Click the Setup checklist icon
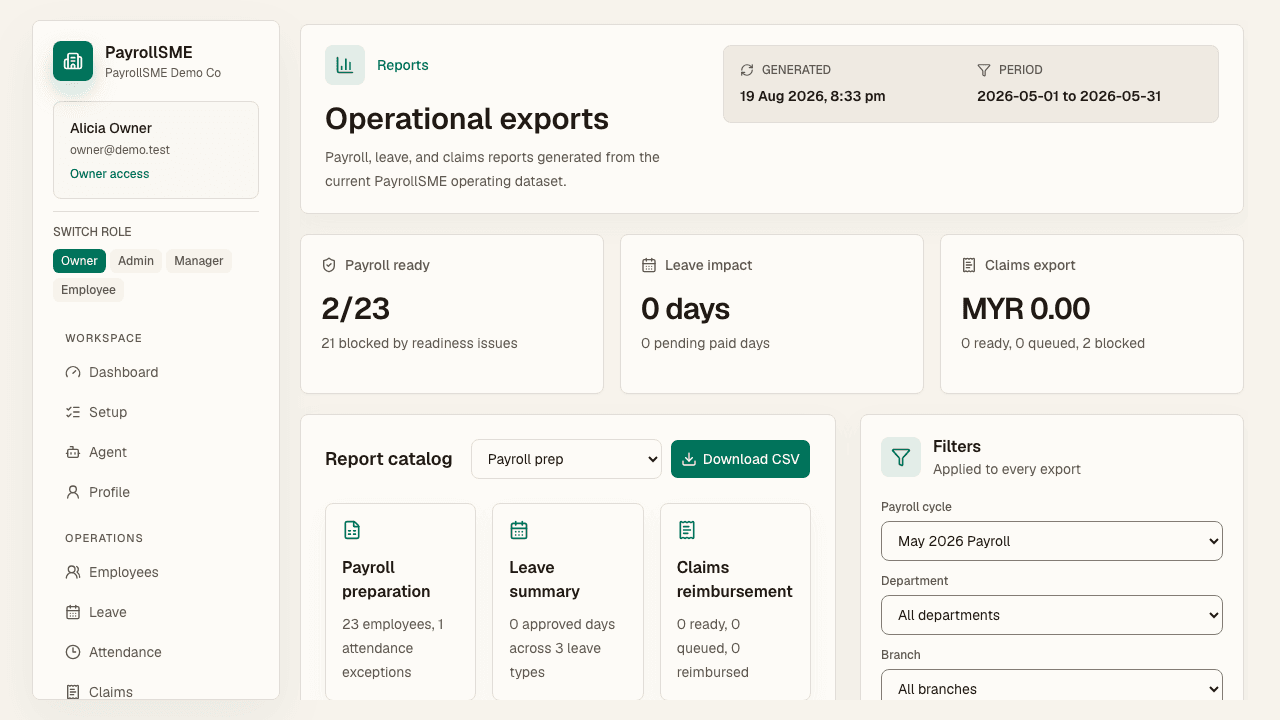This screenshot has height=720, width=1280. pyautogui.click(x=73, y=412)
